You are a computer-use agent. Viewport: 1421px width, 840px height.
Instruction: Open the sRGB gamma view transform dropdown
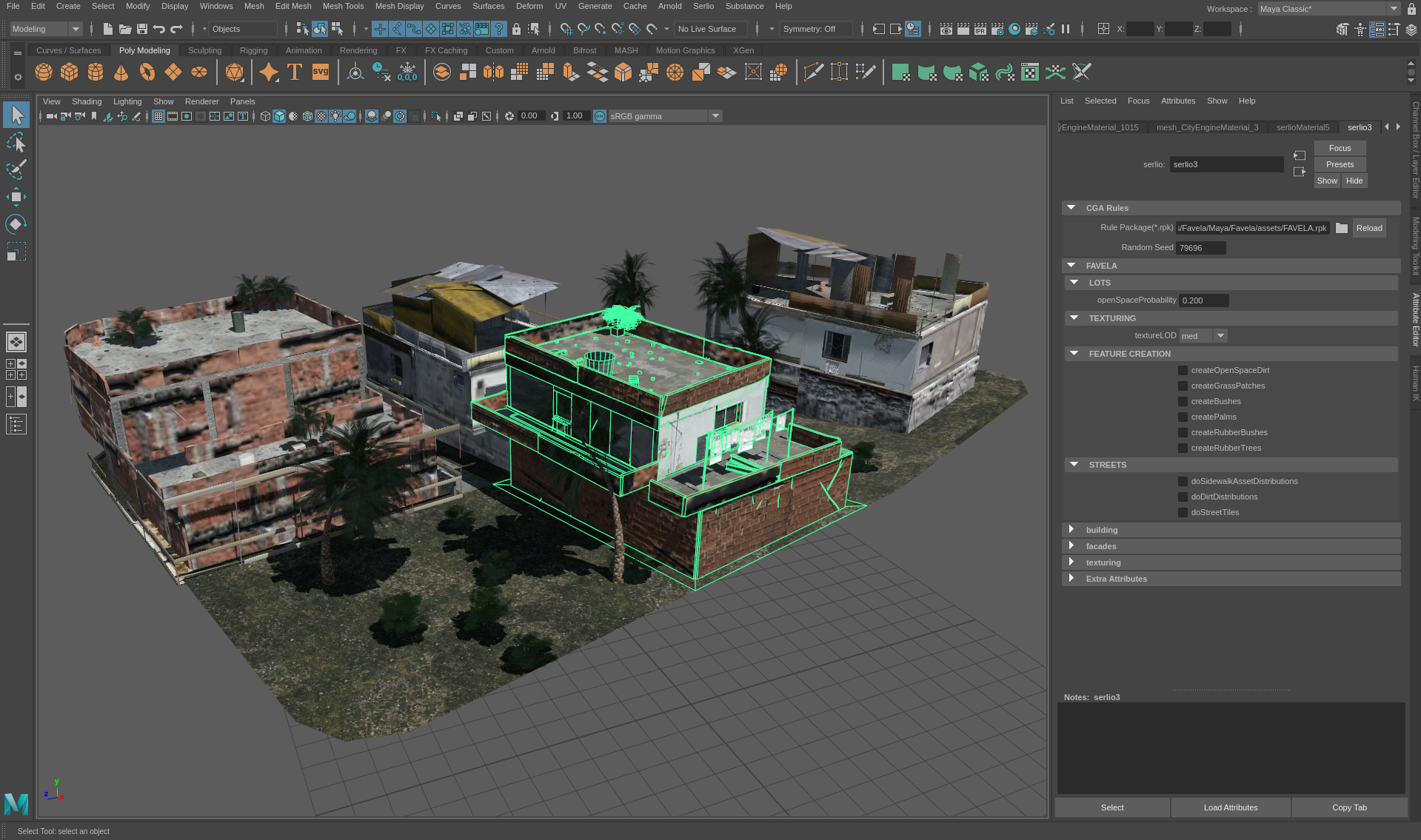[x=665, y=116]
